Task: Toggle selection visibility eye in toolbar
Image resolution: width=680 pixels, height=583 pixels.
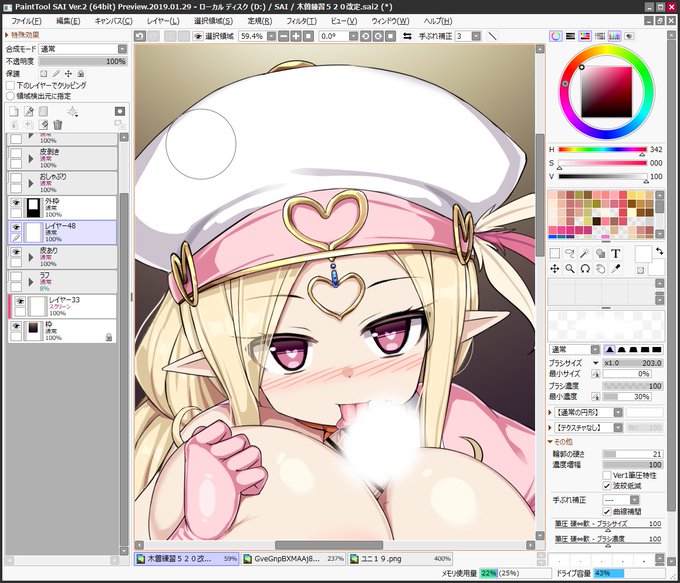Action: (x=198, y=36)
